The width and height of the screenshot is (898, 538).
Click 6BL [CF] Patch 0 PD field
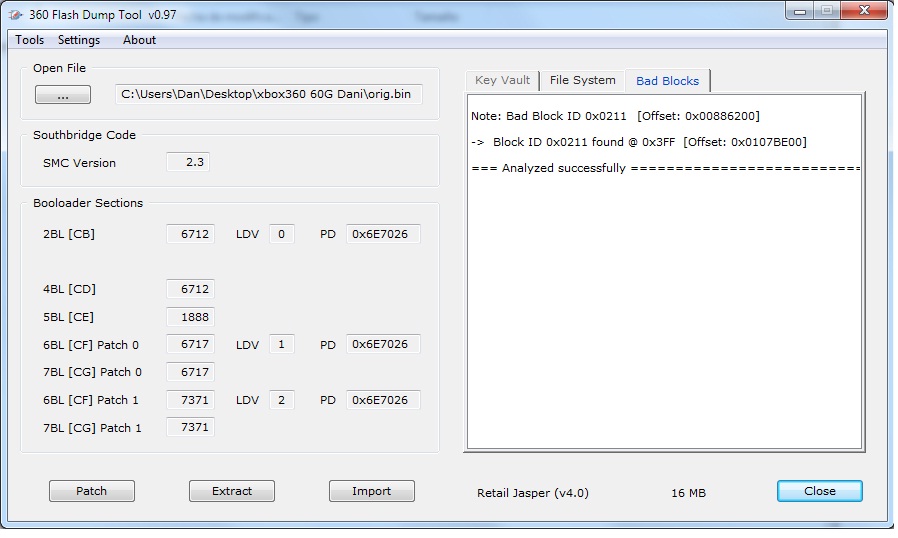383,344
